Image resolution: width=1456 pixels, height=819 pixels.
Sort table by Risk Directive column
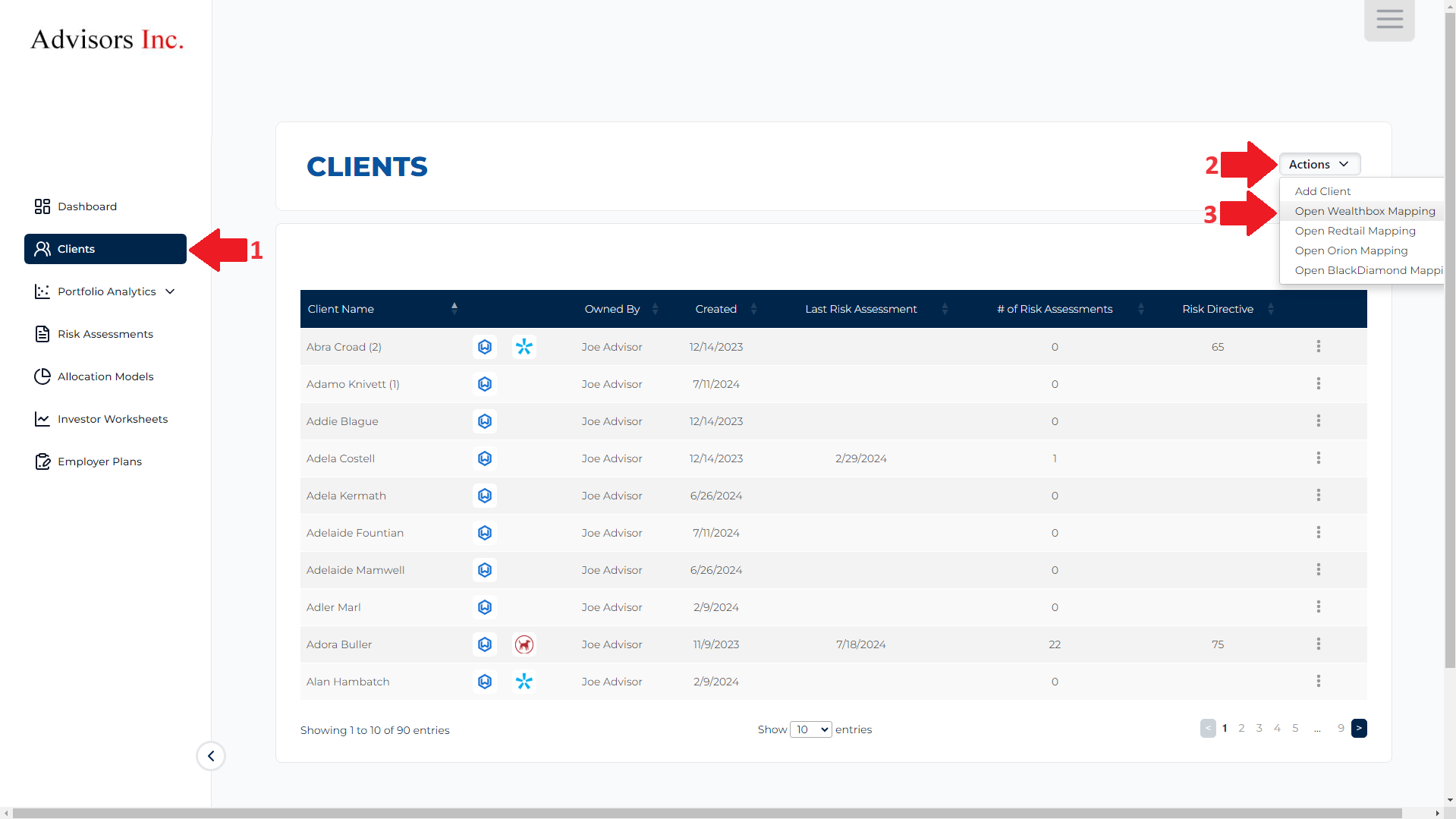[x=1217, y=309]
